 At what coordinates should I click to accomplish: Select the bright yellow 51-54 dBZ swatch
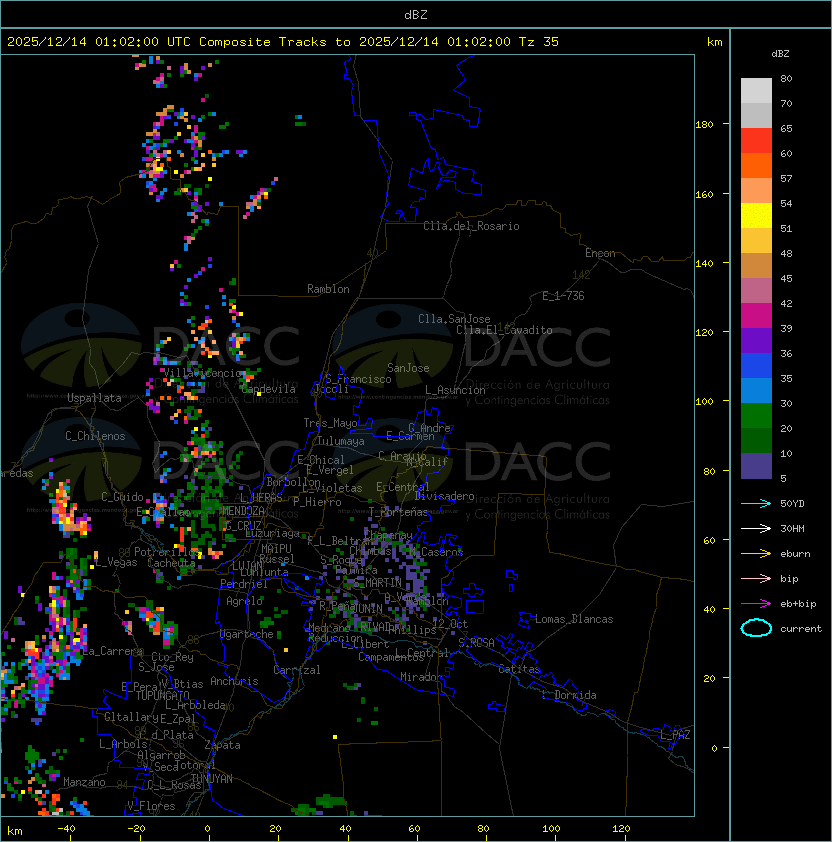coord(756,215)
